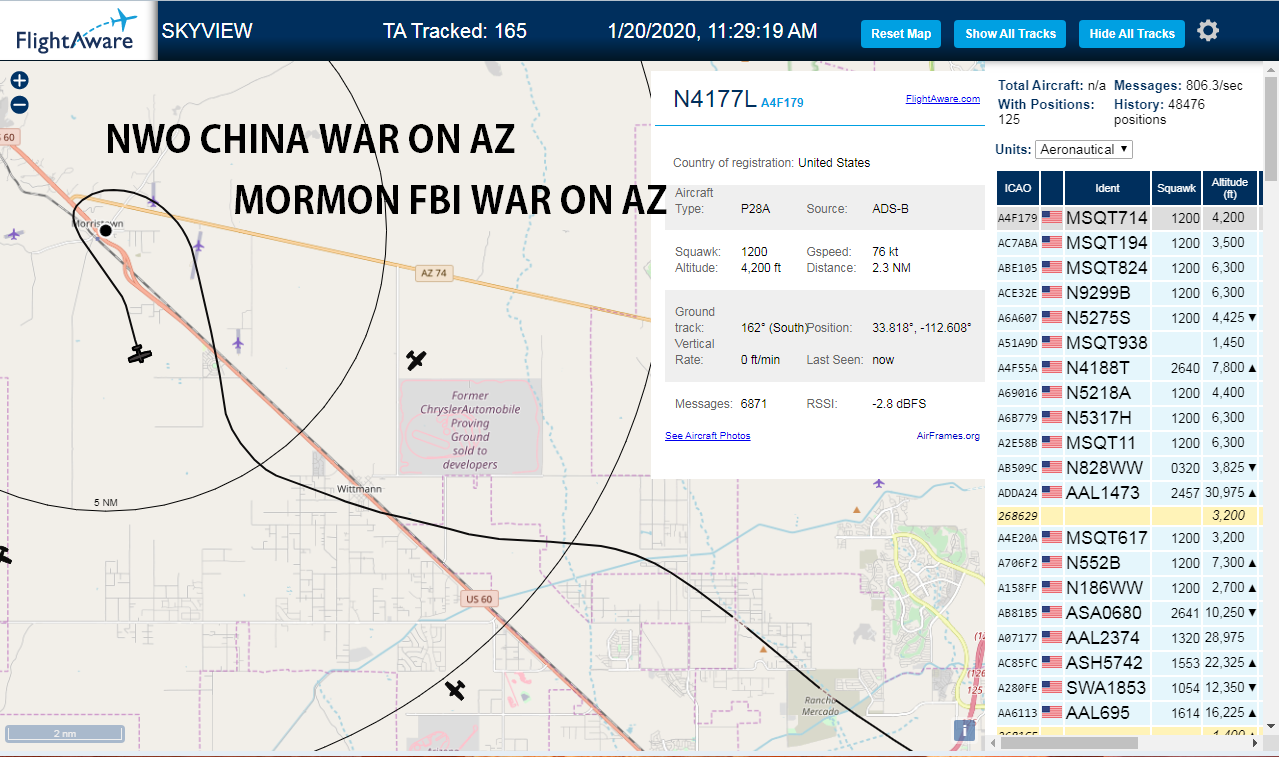Open AirFrames.org link
The width and height of the screenshot is (1279, 757).
pyautogui.click(x=948, y=436)
